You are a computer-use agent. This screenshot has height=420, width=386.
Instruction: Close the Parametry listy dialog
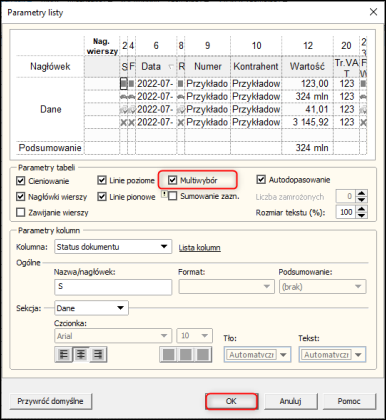point(373,12)
